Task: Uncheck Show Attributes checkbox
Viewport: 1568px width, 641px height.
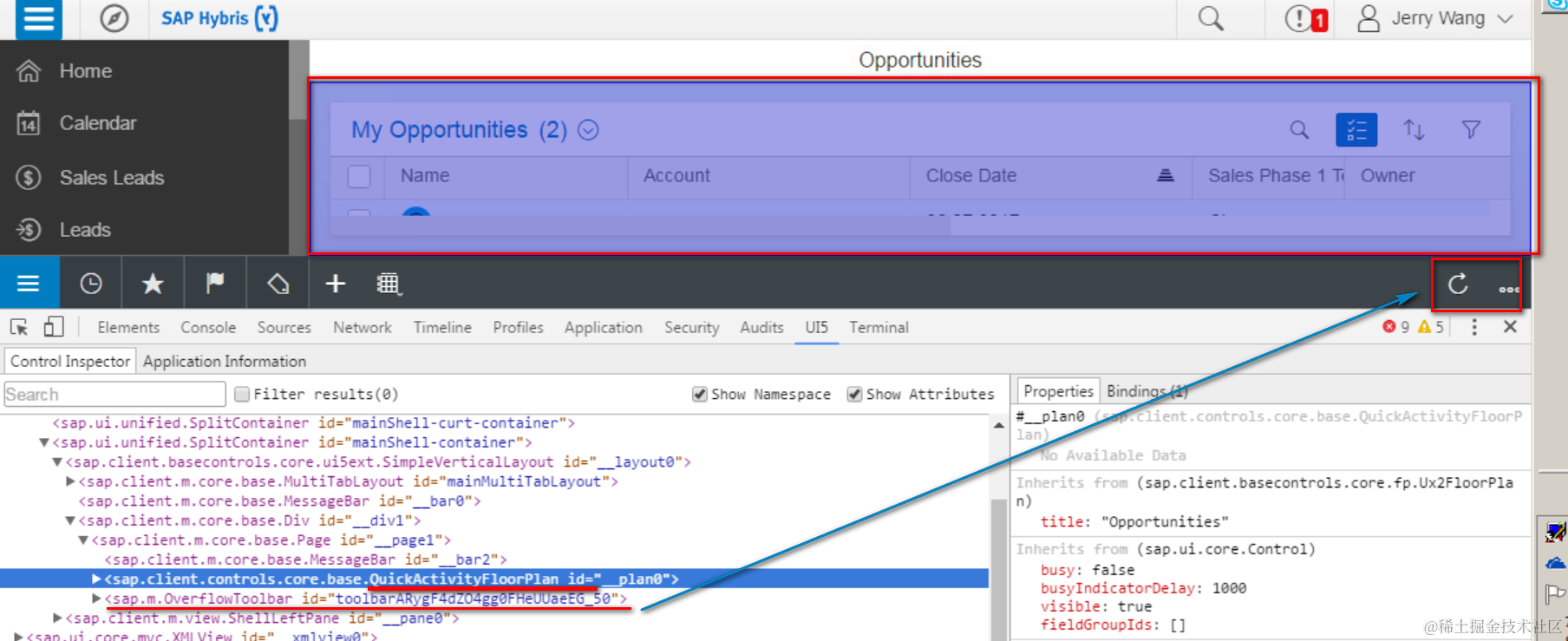Action: click(854, 395)
